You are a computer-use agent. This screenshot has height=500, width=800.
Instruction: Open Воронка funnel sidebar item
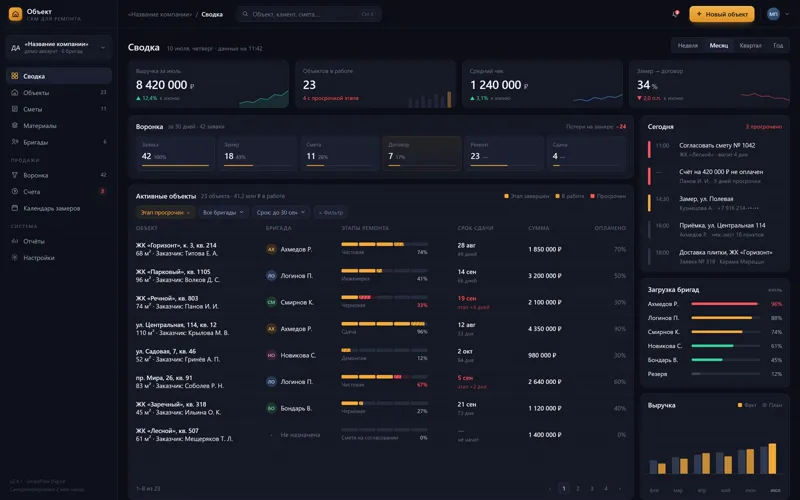(x=59, y=175)
